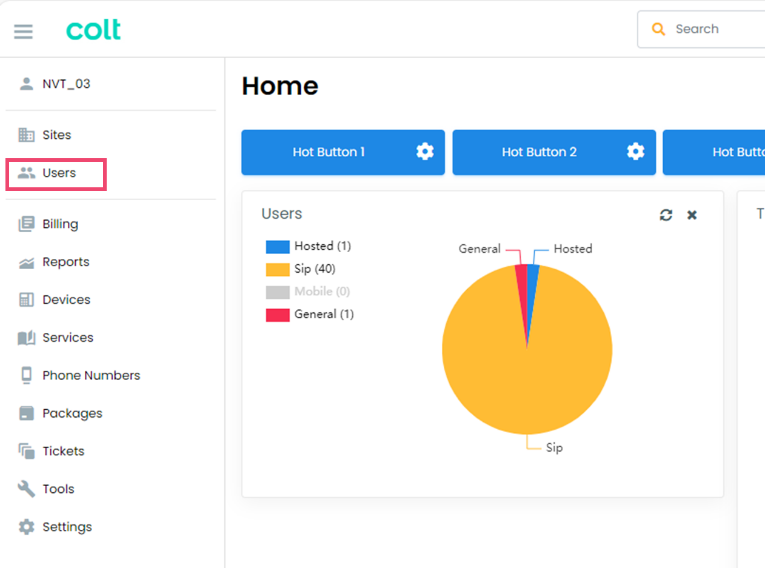This screenshot has width=765, height=568.
Task: Click the Users people icon
Action: (26, 173)
